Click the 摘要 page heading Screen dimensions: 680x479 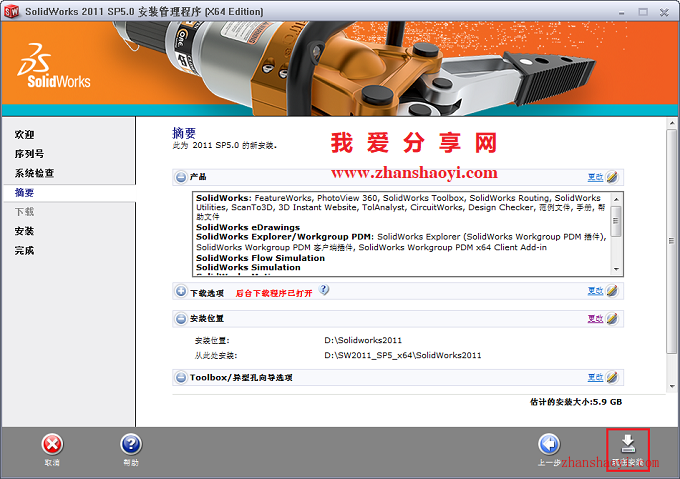click(184, 133)
